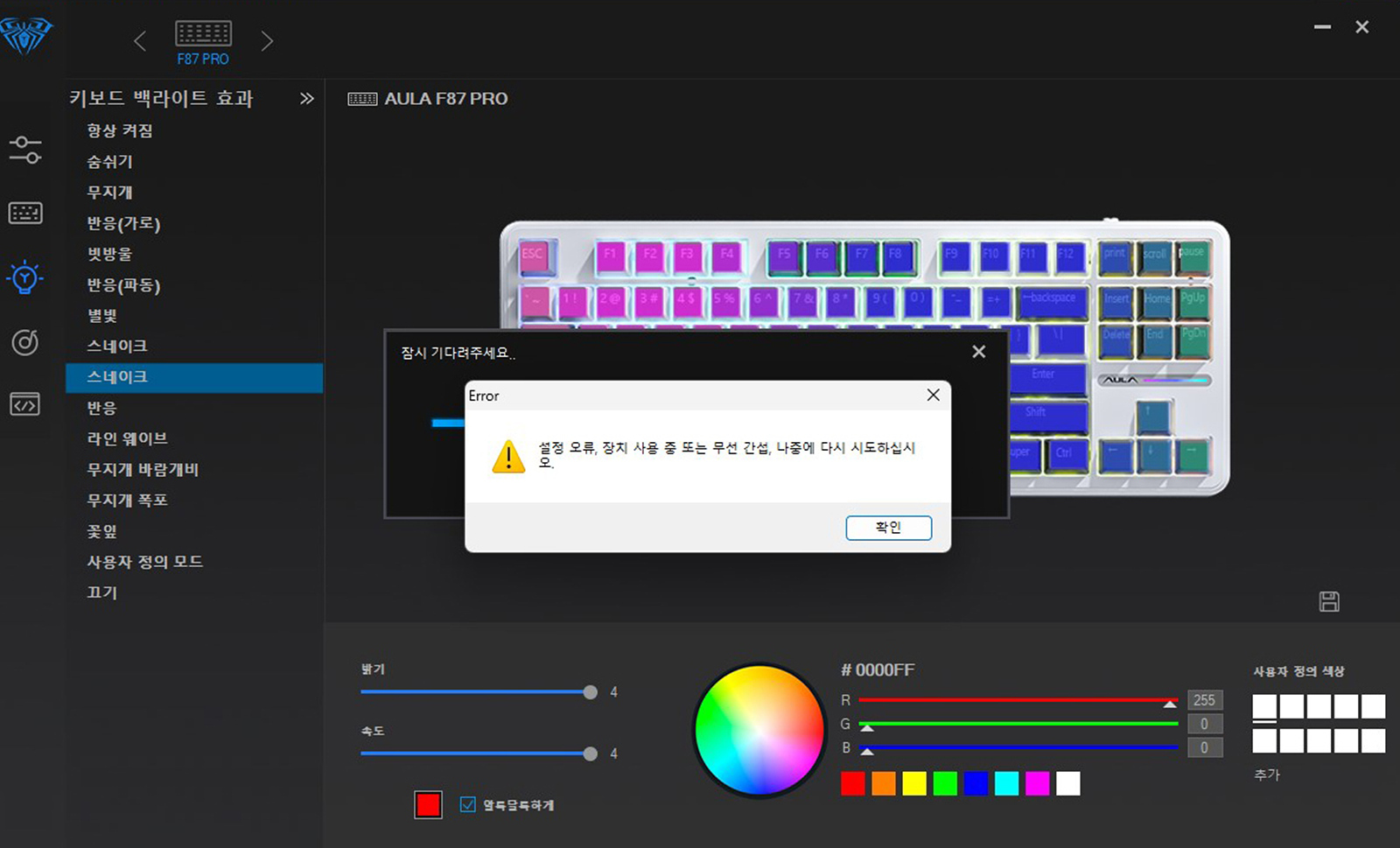This screenshot has height=848, width=1400.
Task: Go to next device arrow
Action: pos(267,40)
